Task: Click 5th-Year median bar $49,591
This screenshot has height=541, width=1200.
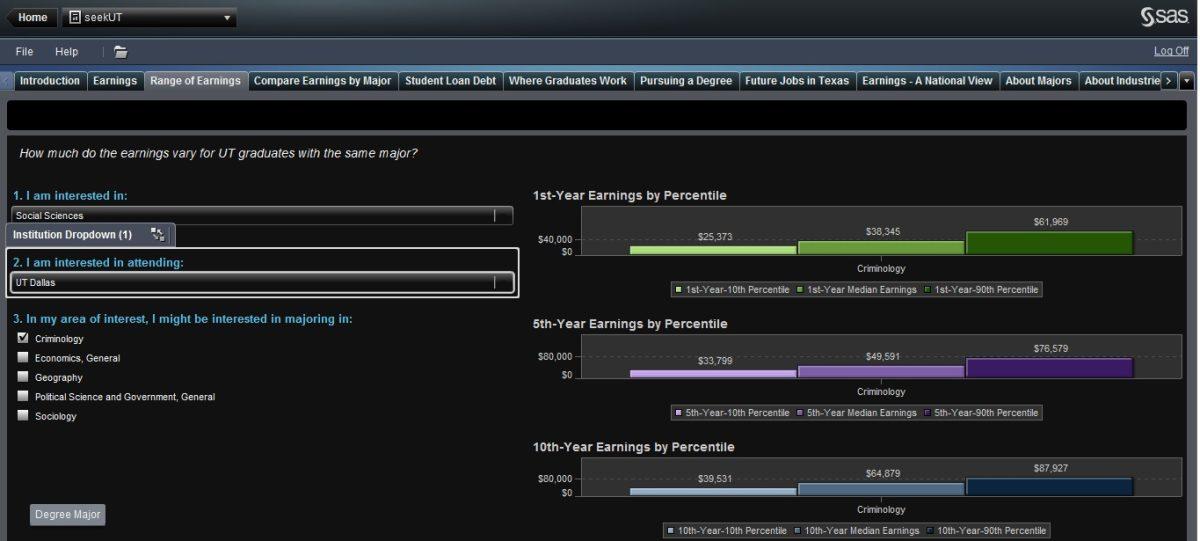Action: pos(881,371)
